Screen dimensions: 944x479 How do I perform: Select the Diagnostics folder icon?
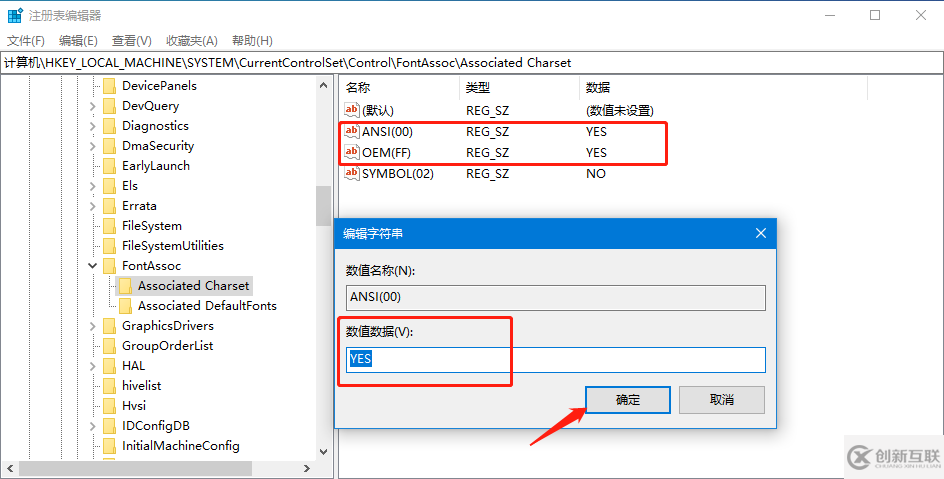(x=109, y=126)
